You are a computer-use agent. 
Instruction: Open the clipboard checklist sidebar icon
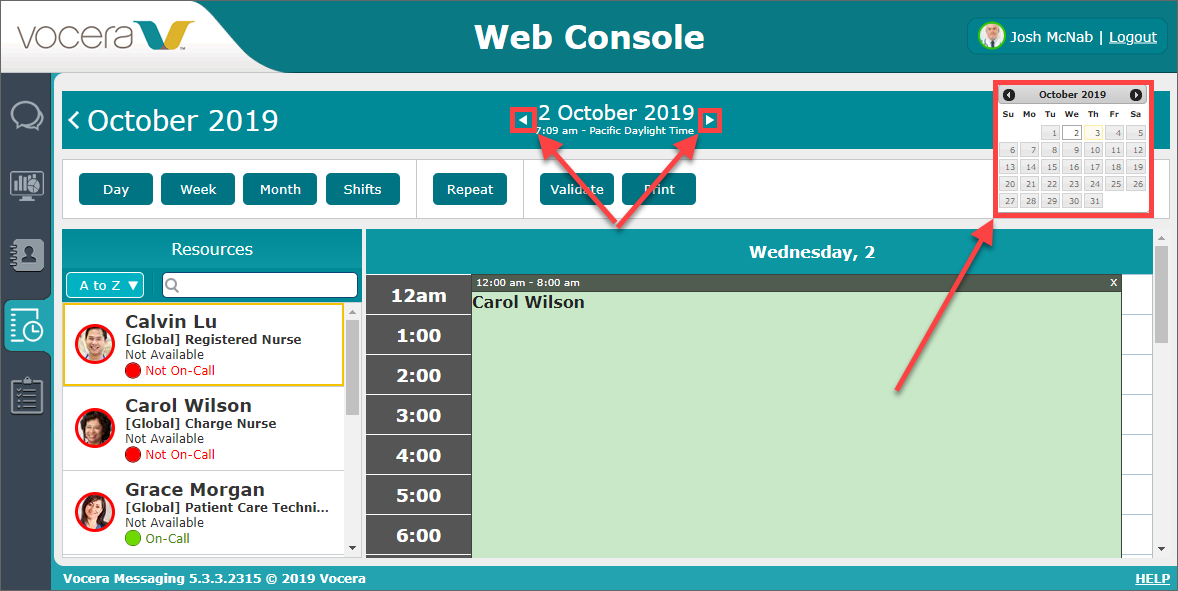point(26,396)
